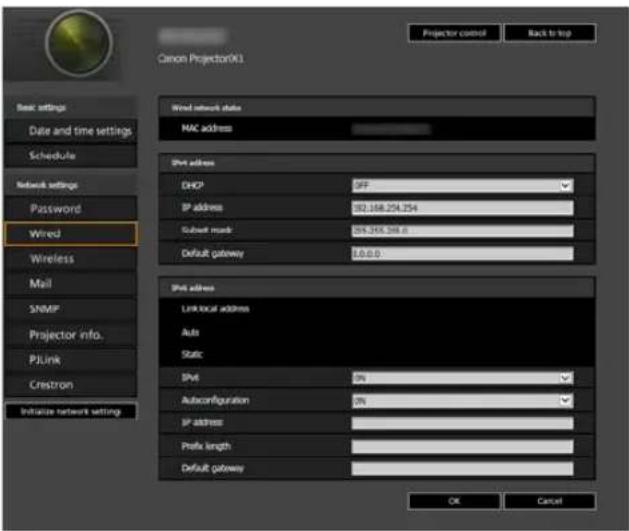Open the Autoconfiguration dropdown
This screenshot has width=629, height=531.
pyautogui.click(x=463, y=401)
